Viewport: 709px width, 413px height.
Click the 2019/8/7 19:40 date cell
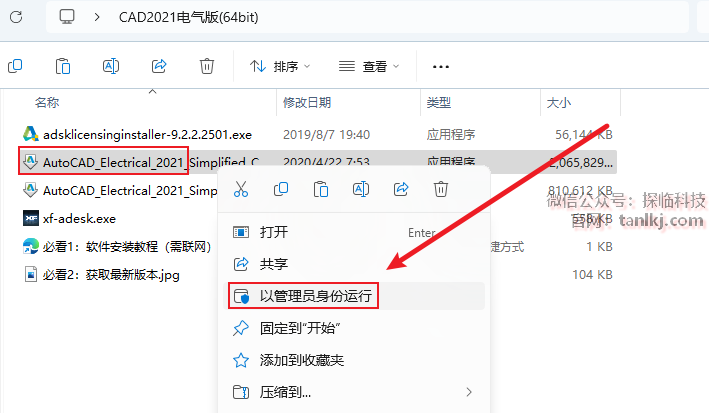(x=326, y=134)
